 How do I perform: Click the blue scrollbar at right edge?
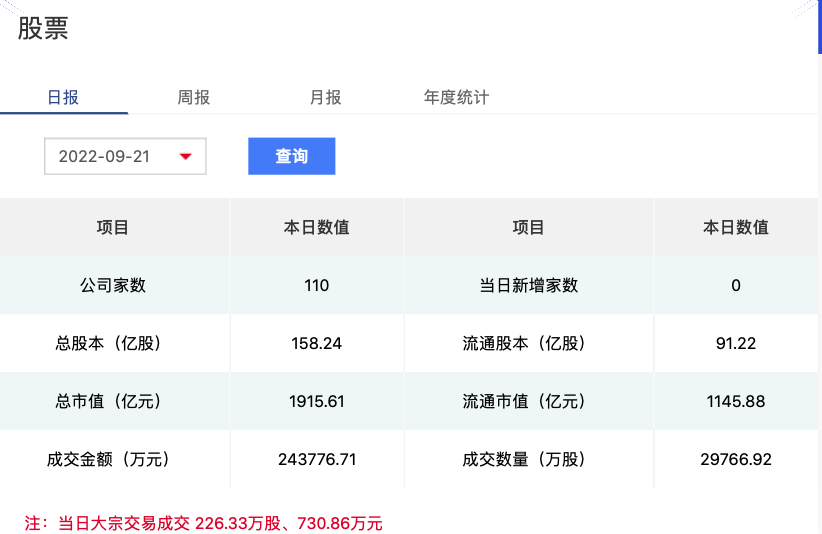(819, 27)
